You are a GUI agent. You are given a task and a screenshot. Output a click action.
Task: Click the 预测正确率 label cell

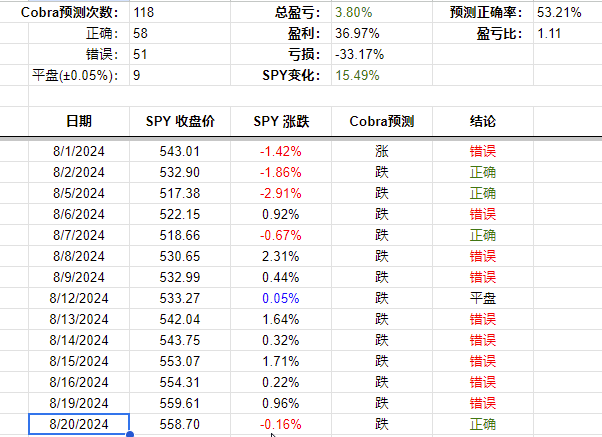coord(483,12)
